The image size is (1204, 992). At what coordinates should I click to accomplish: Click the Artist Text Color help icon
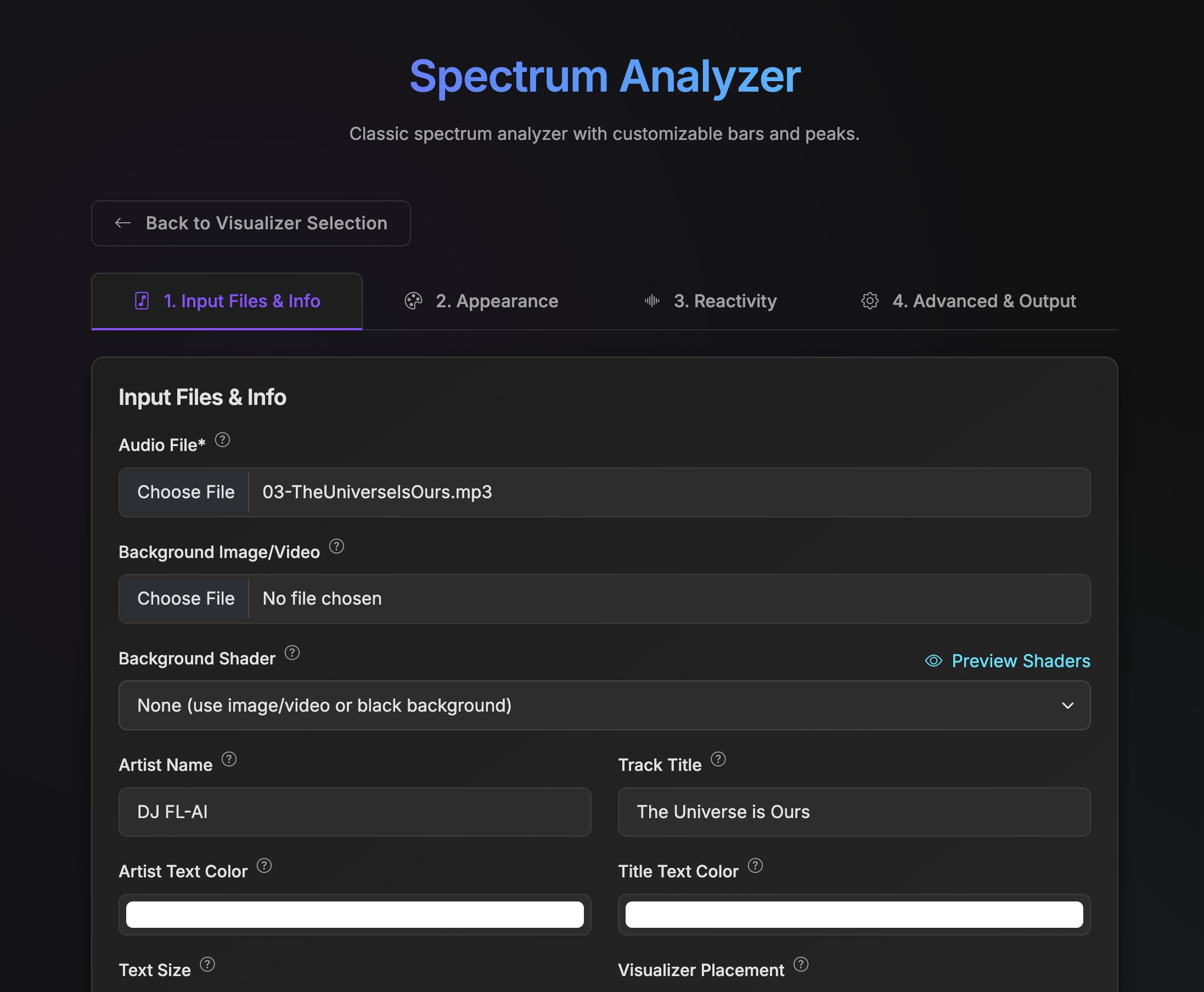tap(264, 866)
